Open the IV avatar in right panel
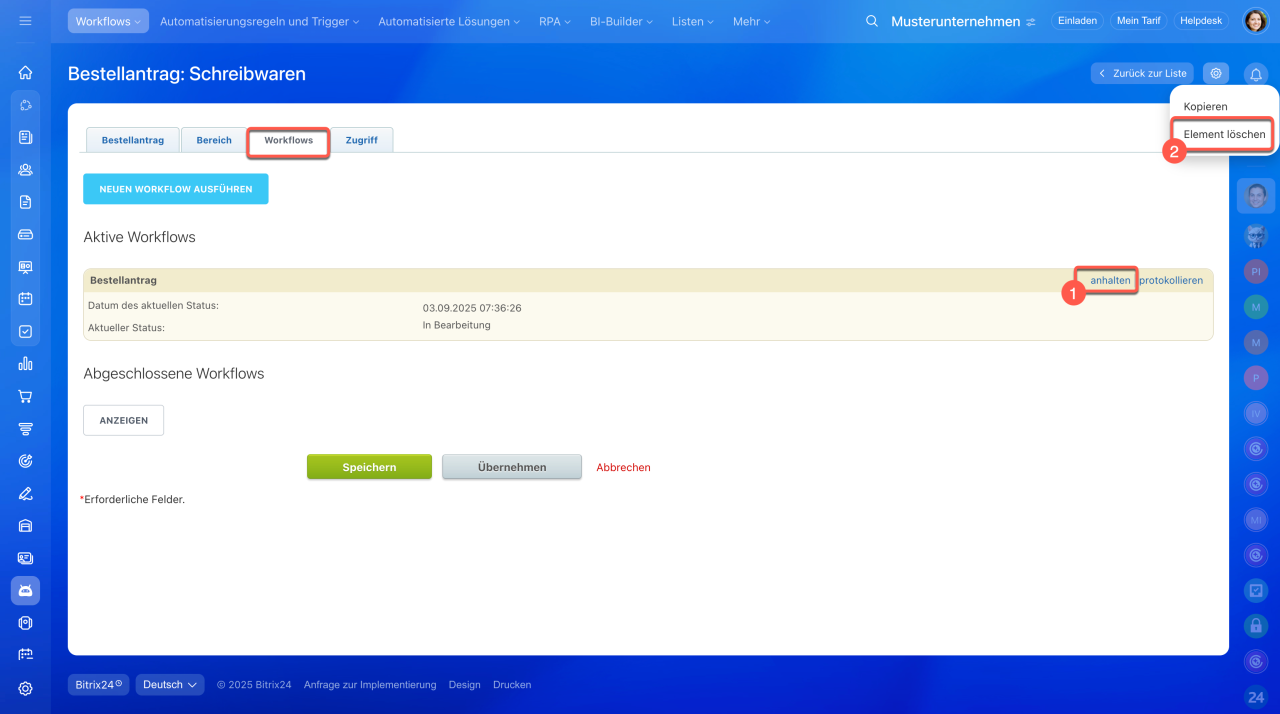 pyautogui.click(x=1256, y=413)
